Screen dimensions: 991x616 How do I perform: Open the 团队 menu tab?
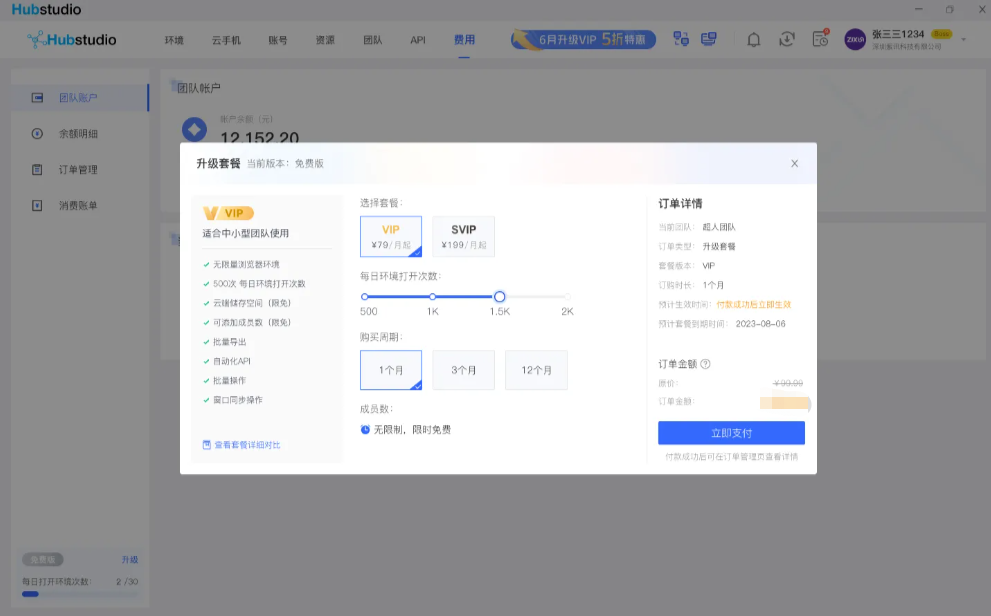(372, 40)
